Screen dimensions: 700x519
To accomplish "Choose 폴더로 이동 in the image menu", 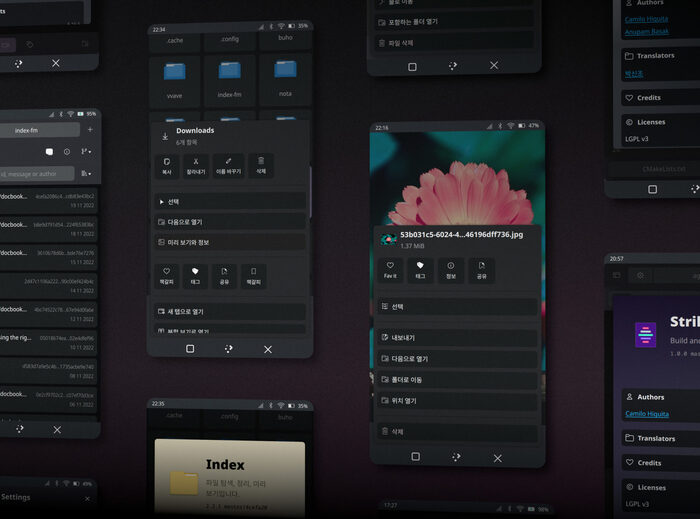I will [x=457, y=380].
